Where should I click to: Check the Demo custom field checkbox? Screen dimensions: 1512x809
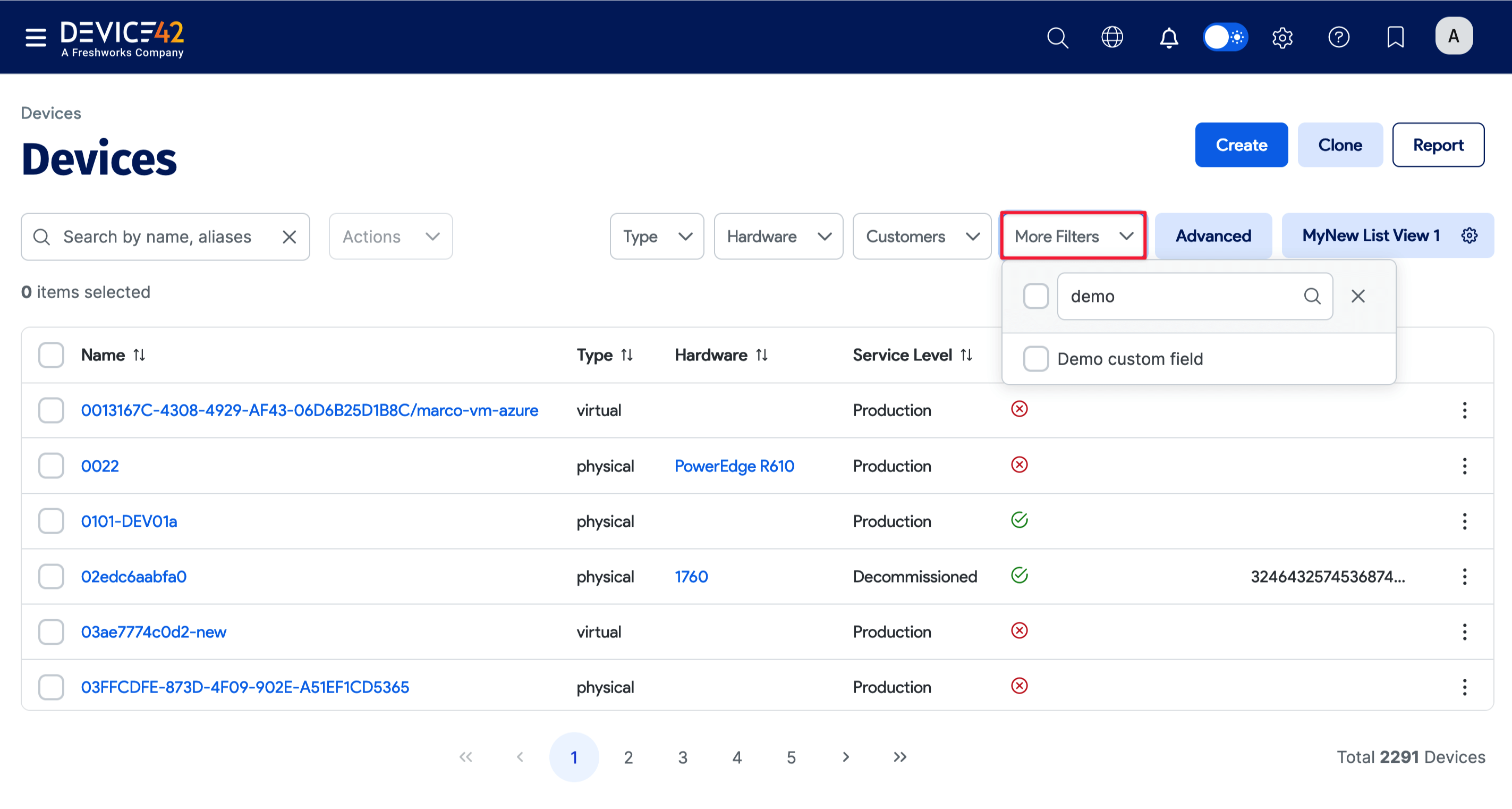(1035, 359)
